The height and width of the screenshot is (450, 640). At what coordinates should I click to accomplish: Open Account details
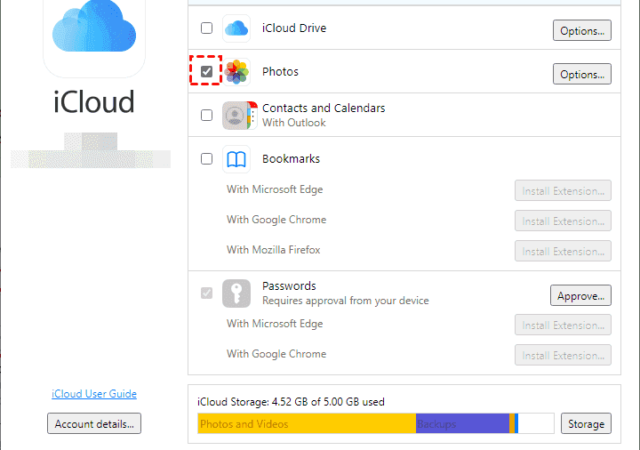click(94, 423)
